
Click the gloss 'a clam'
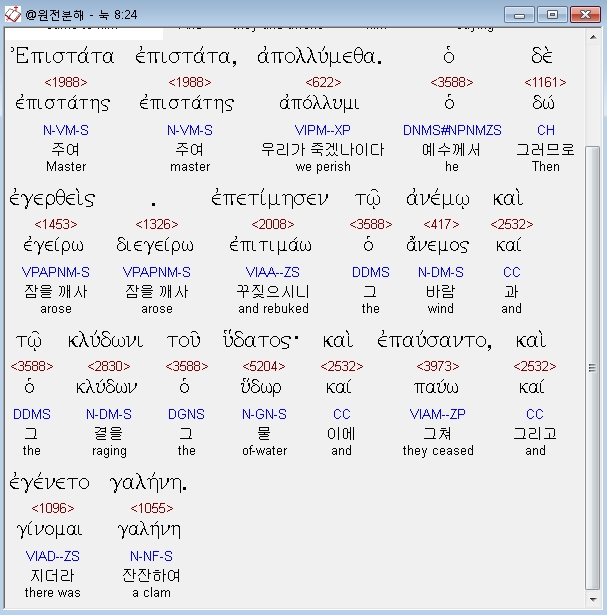151,593
